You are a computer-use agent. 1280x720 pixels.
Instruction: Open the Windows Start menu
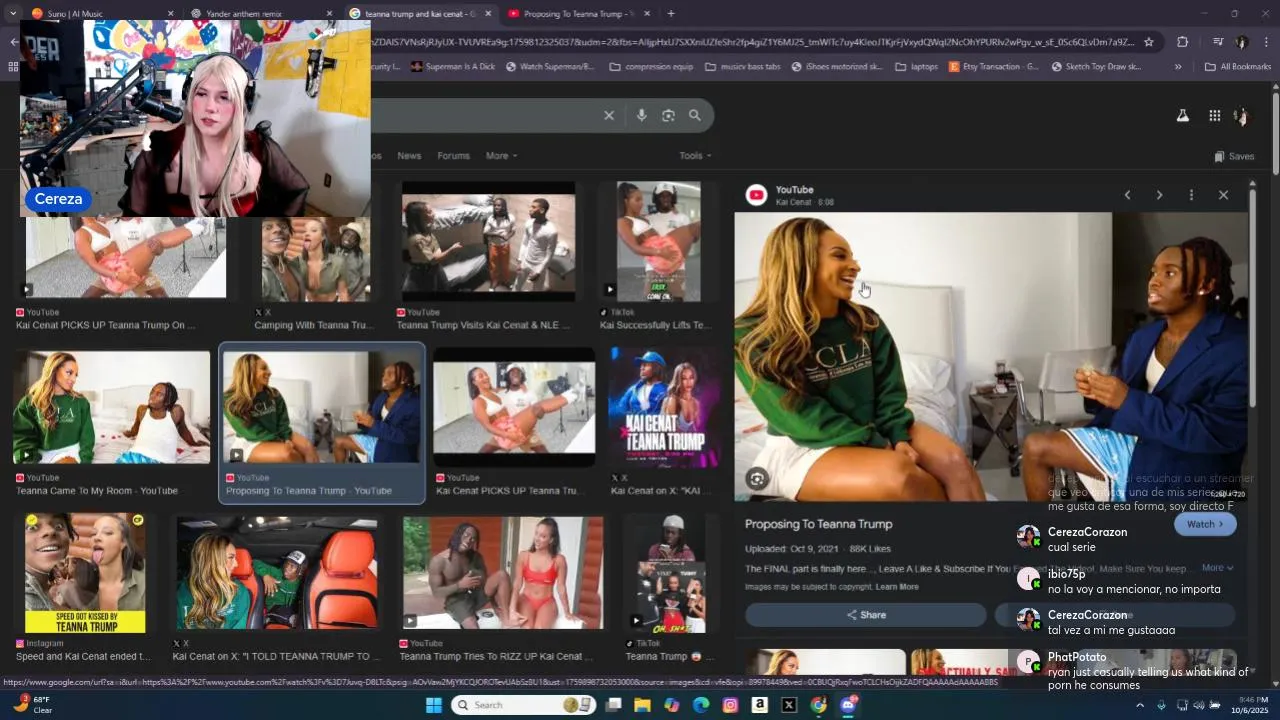pos(433,705)
